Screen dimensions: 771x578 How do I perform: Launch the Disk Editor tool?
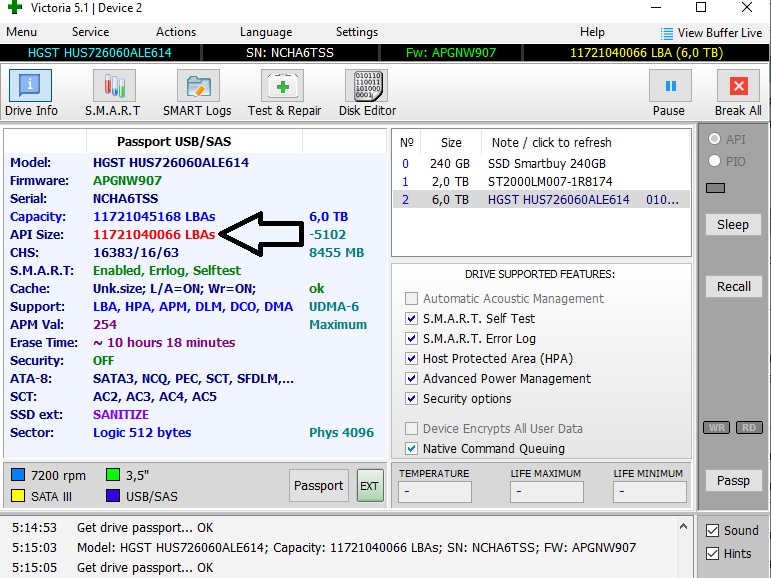coord(366,86)
